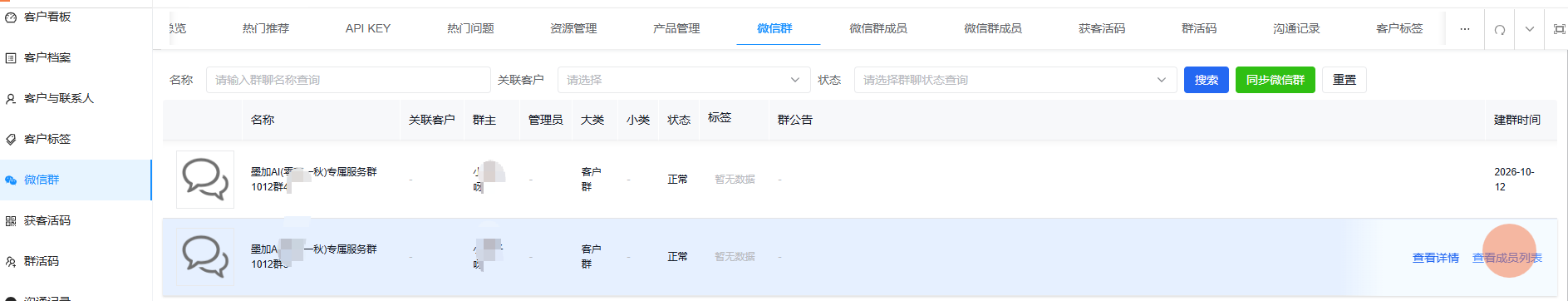Switch to the 资源管理 tab
The image size is (1568, 301).
tap(573, 28)
